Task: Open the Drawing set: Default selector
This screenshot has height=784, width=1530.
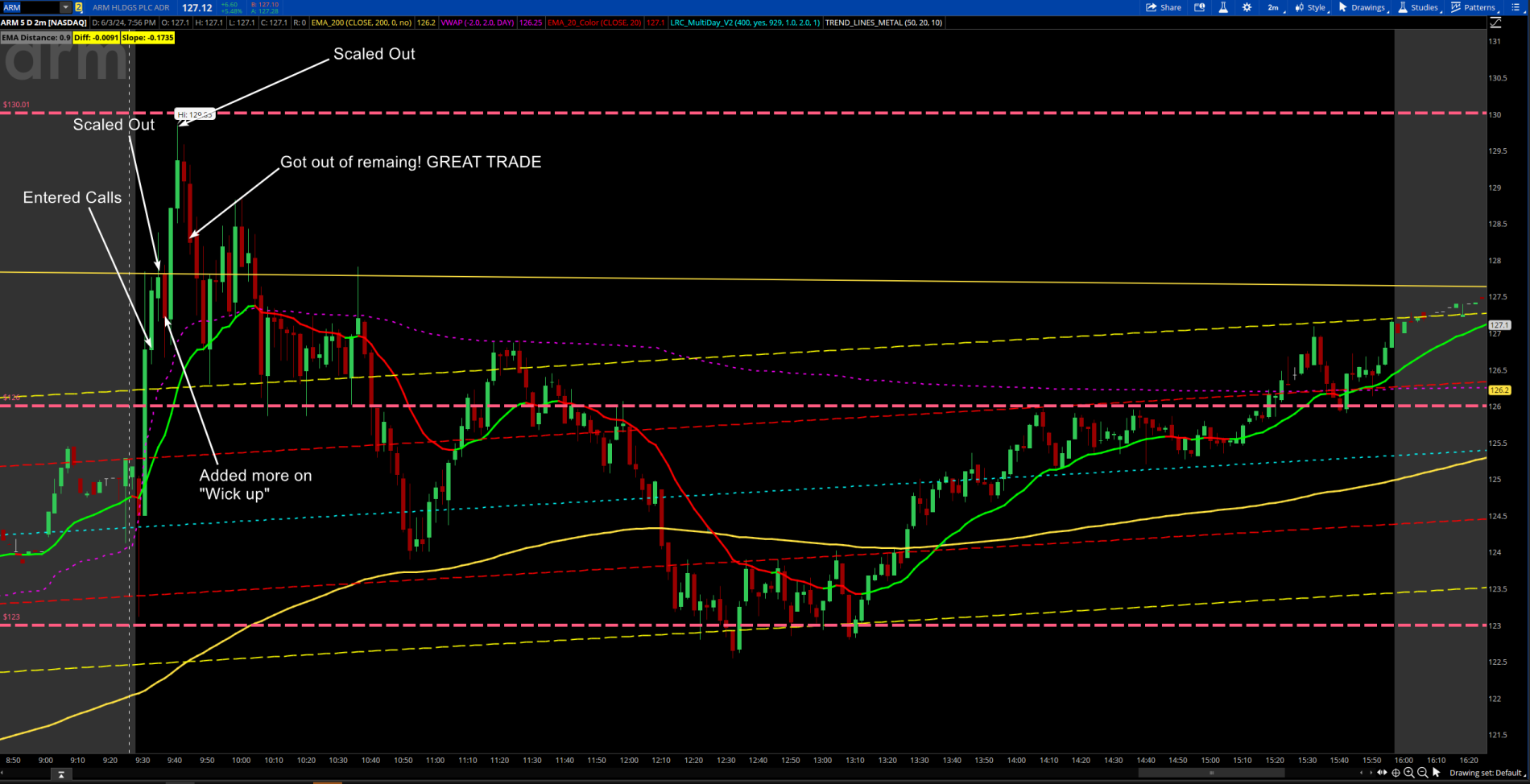Action: [1487, 773]
